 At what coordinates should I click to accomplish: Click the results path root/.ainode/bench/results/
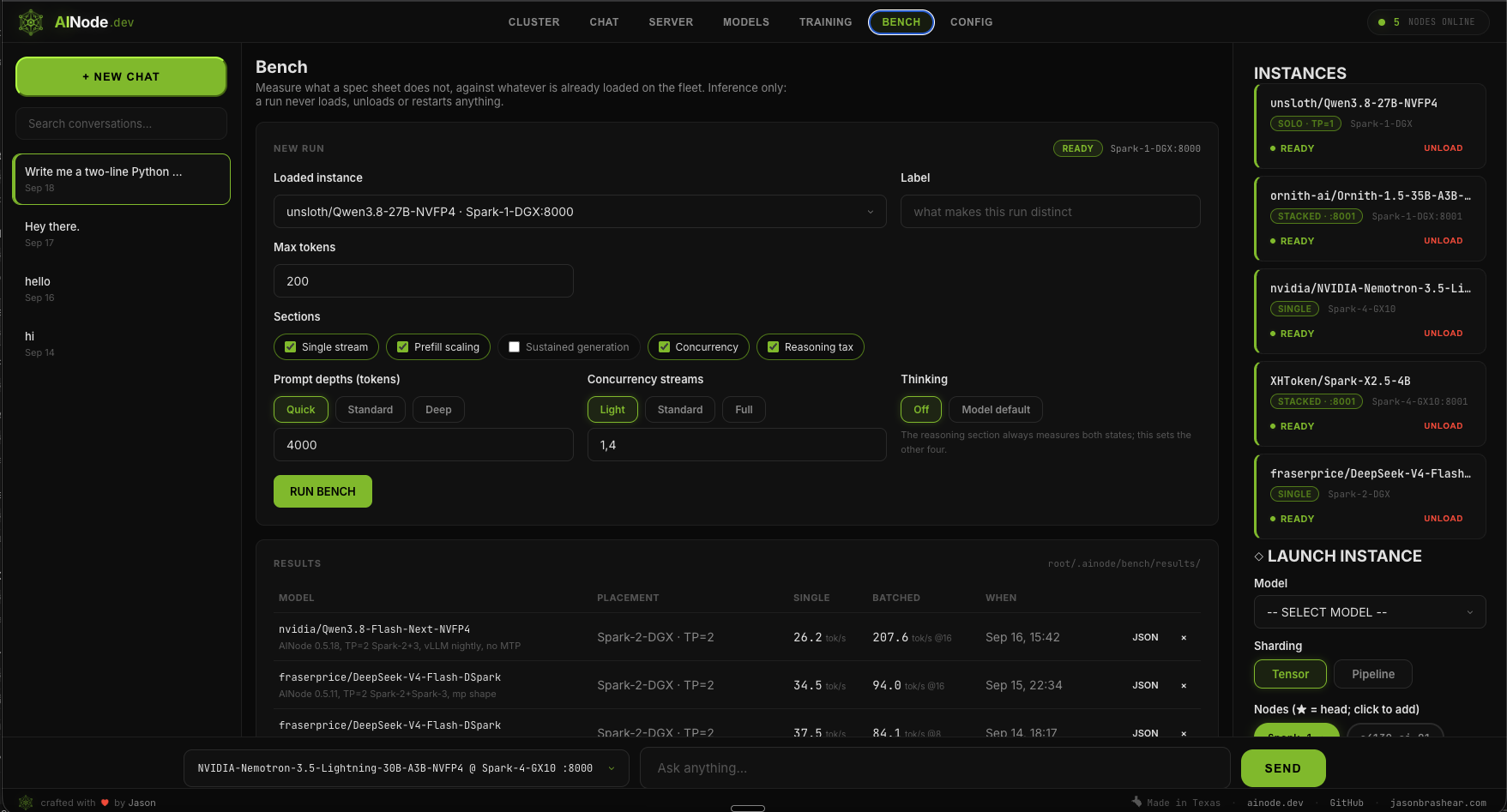(x=1124, y=563)
